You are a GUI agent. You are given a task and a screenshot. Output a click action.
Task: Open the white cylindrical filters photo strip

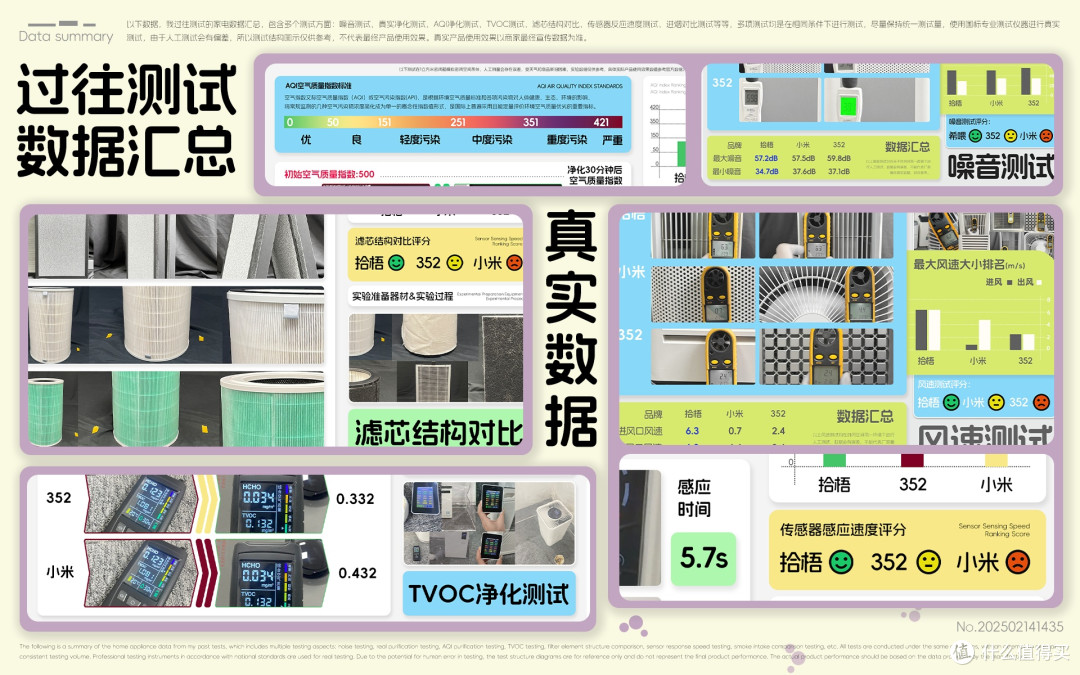click(176, 325)
